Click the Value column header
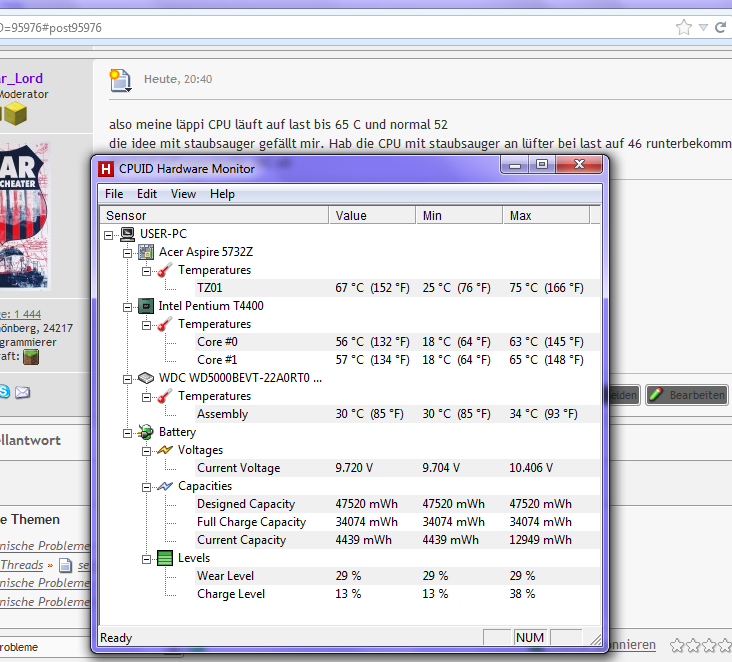 [371, 215]
